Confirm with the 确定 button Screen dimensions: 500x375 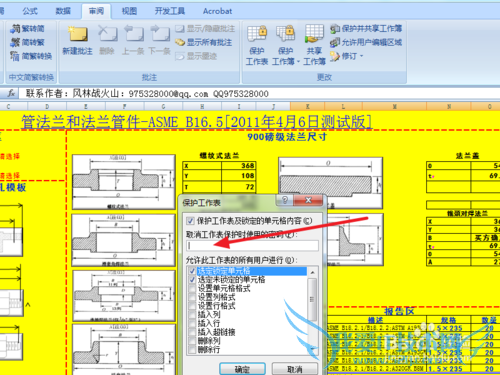click(x=242, y=369)
